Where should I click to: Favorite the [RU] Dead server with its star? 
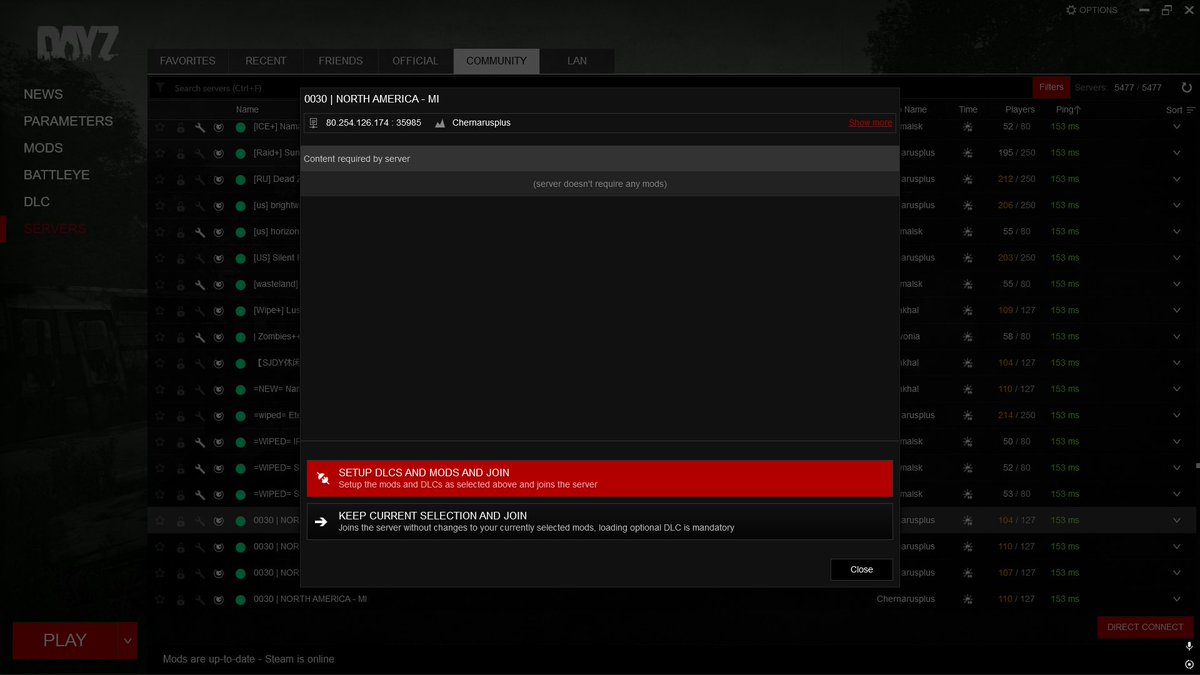[160, 180]
